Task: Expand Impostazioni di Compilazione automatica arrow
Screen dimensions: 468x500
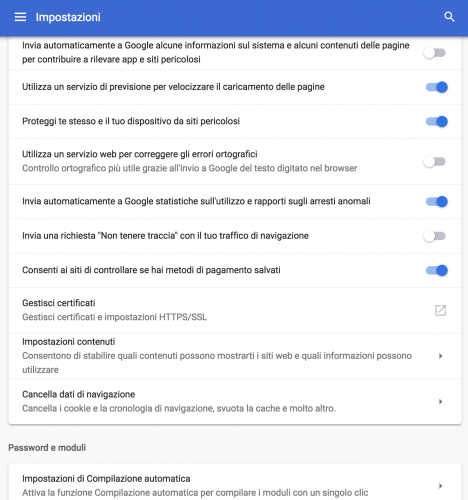Action: coord(440,486)
